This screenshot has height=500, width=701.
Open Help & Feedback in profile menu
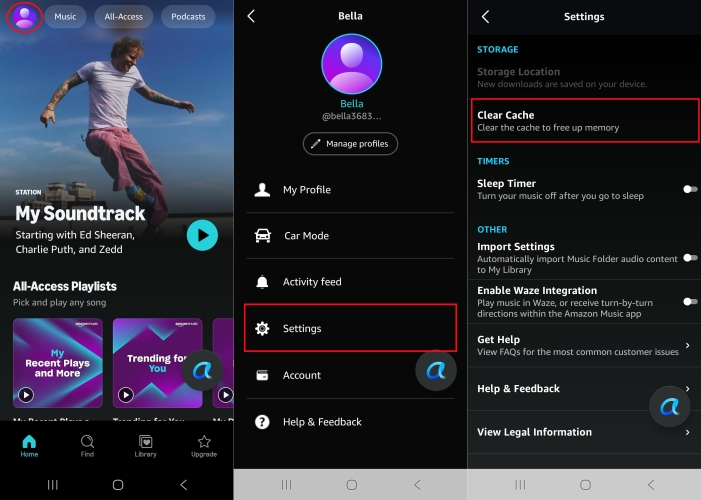tap(350, 422)
